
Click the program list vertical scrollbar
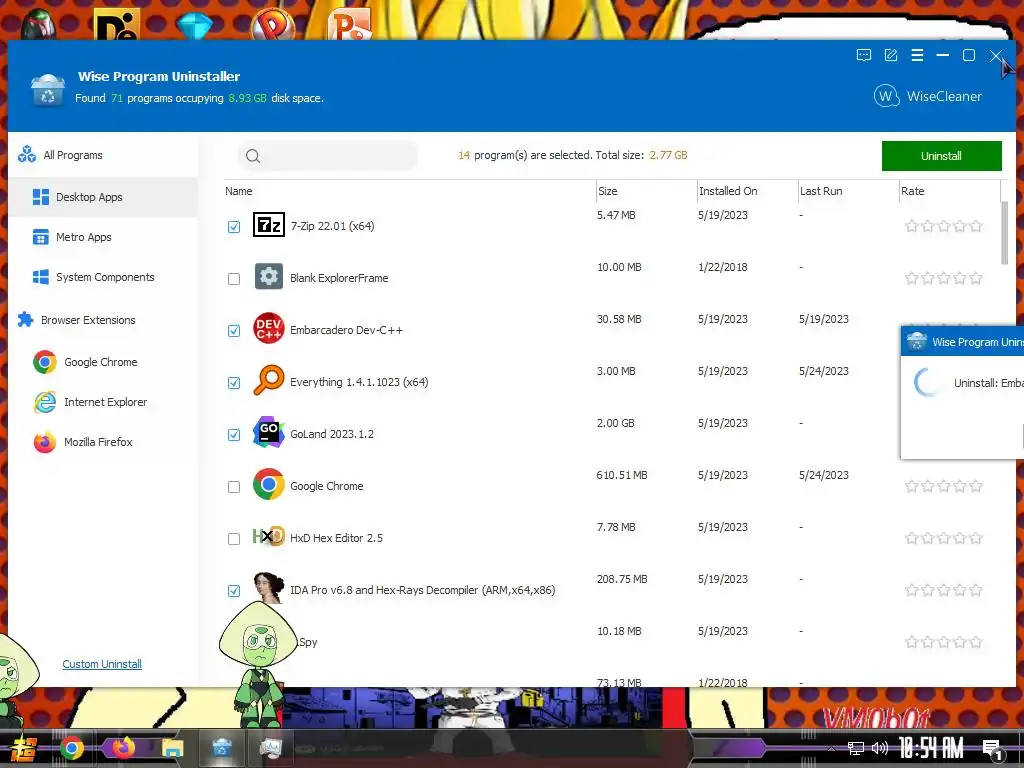1004,232
